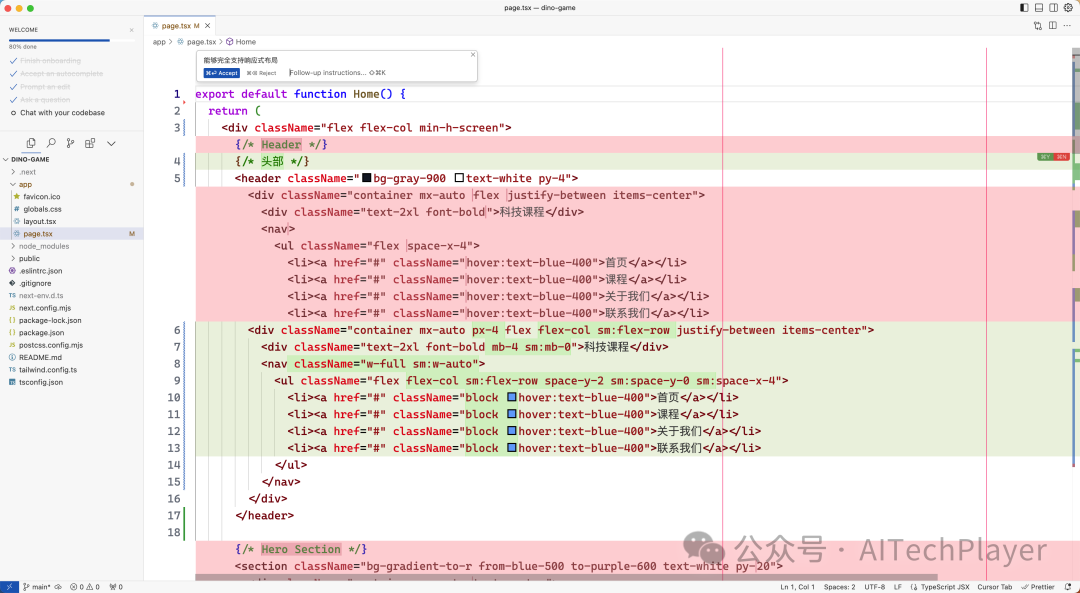Open the settings gear in title bar

pyautogui.click(x=1067, y=7)
